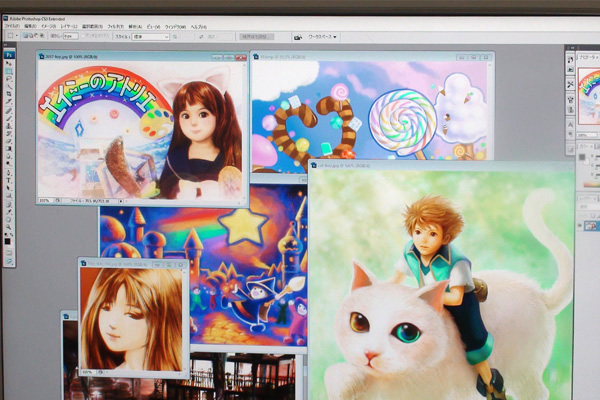This screenshot has width=600, height=400.
Task: Open the 編集(E) menu
Action: [30, 27]
